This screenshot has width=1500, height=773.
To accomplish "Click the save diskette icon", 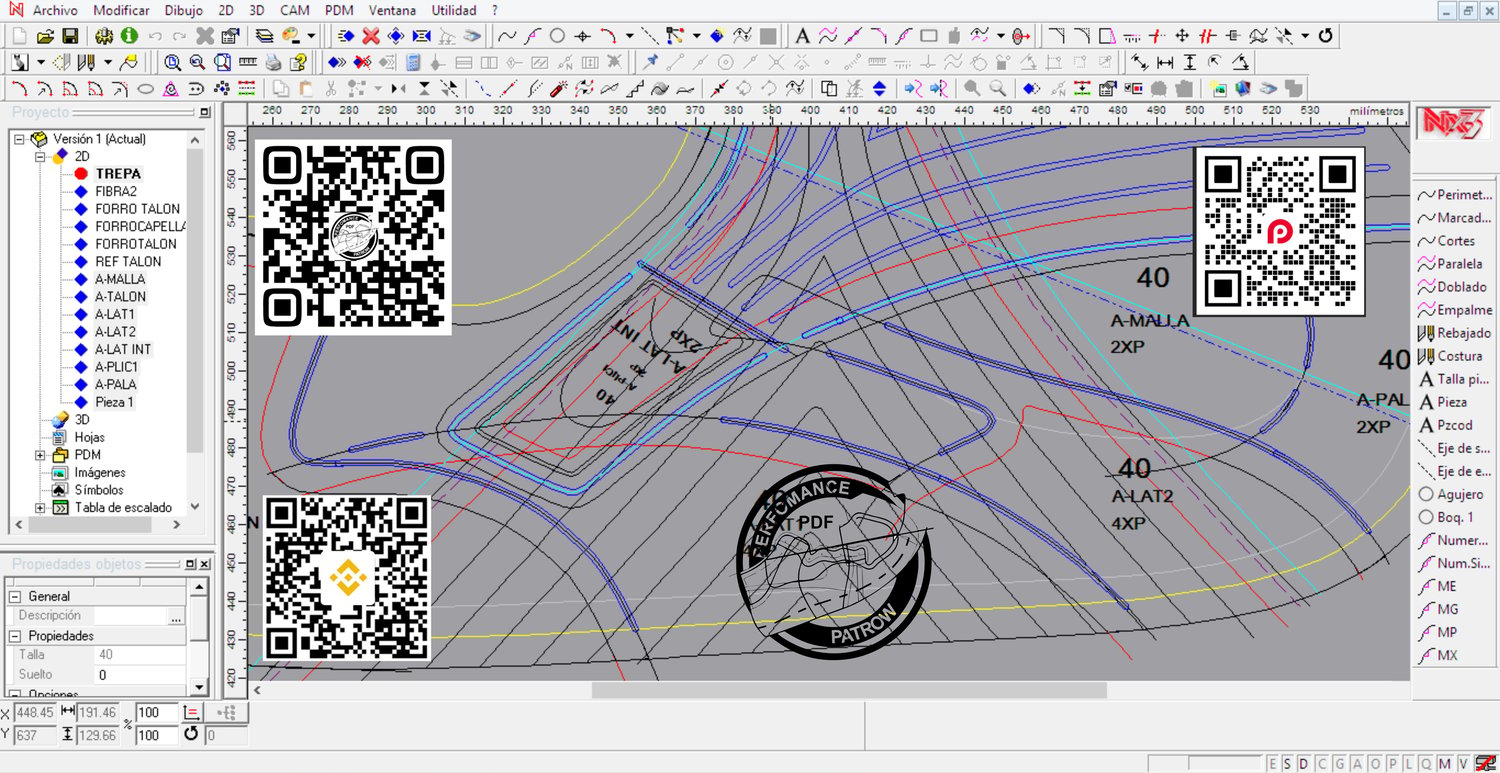I will pyautogui.click(x=70, y=36).
